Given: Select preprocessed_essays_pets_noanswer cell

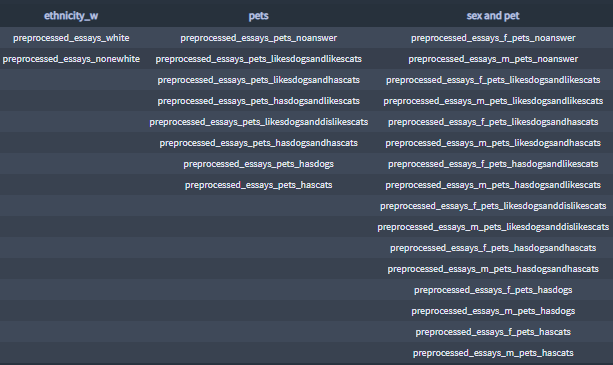Looking at the screenshot, I should point(258,38).
